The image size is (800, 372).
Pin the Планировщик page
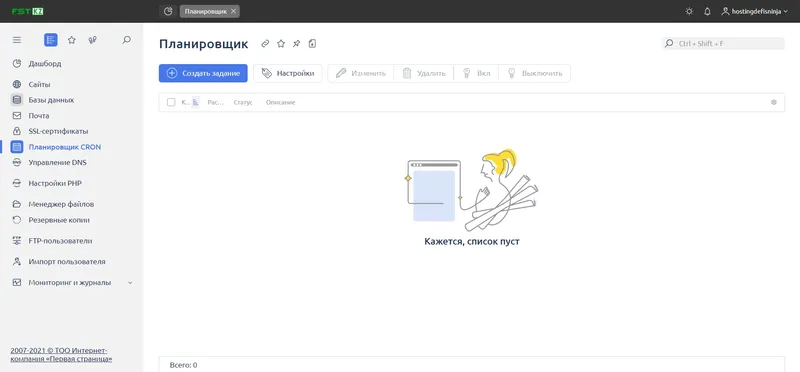coord(296,44)
